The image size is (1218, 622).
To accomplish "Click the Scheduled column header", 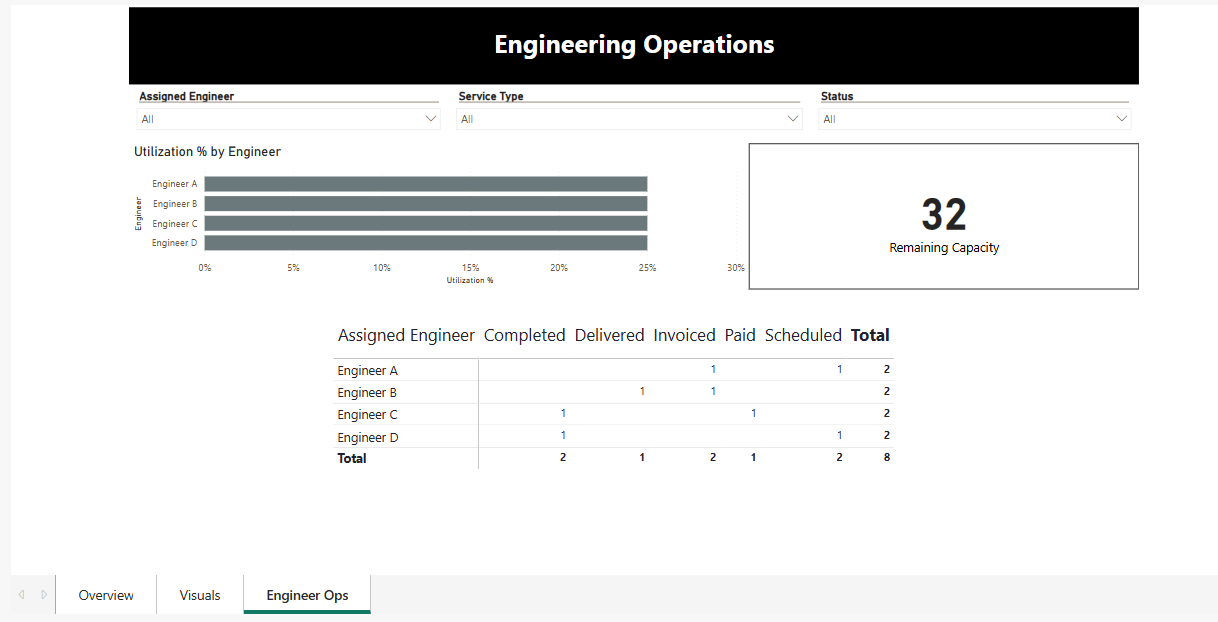I will click(803, 335).
